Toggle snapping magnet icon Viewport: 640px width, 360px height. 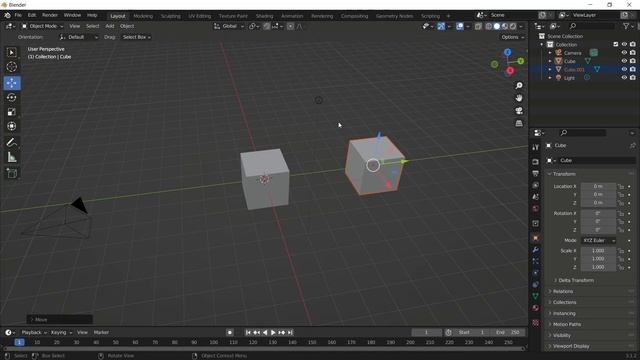tap(267, 26)
